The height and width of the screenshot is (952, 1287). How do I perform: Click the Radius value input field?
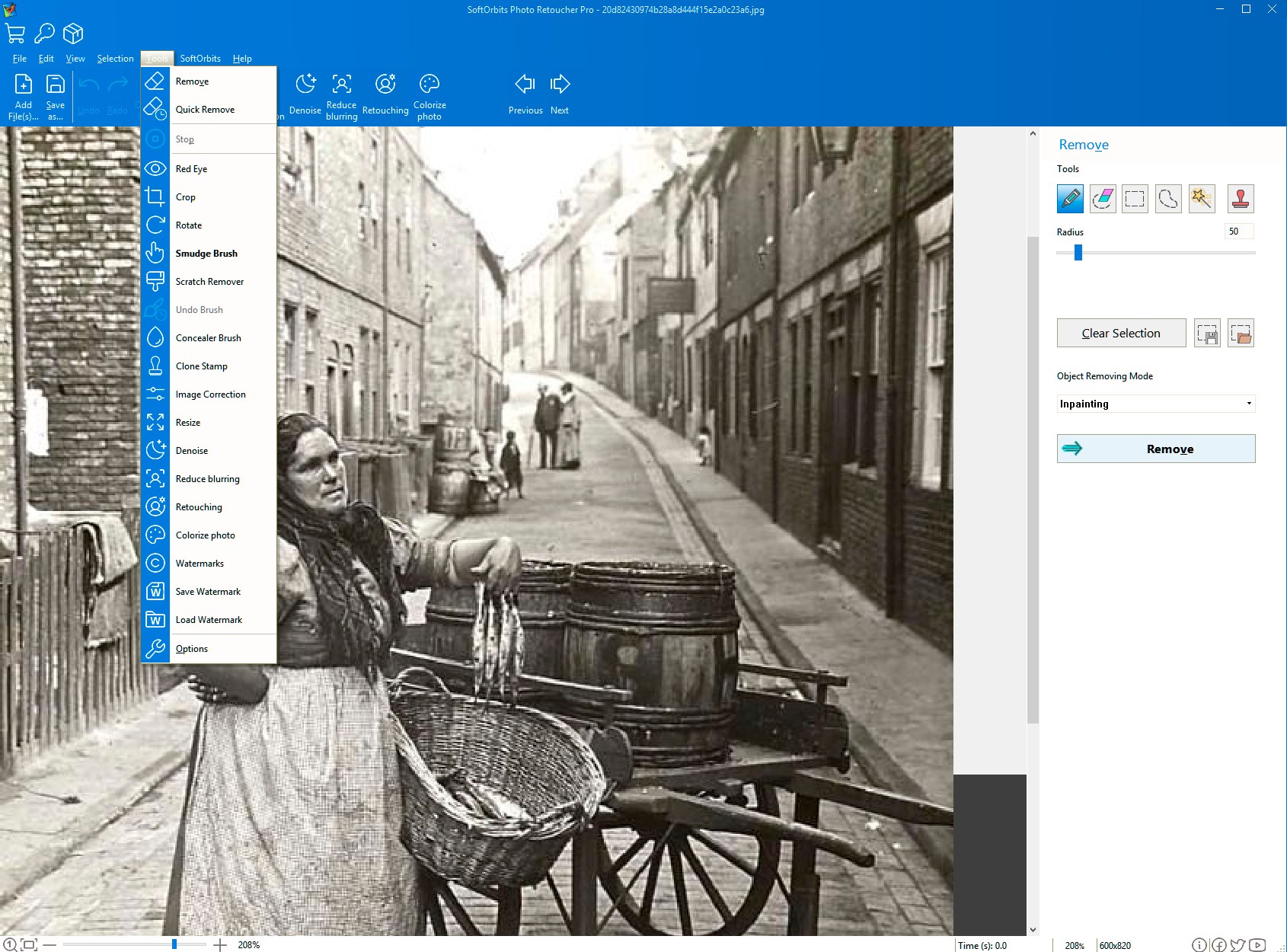[1238, 232]
